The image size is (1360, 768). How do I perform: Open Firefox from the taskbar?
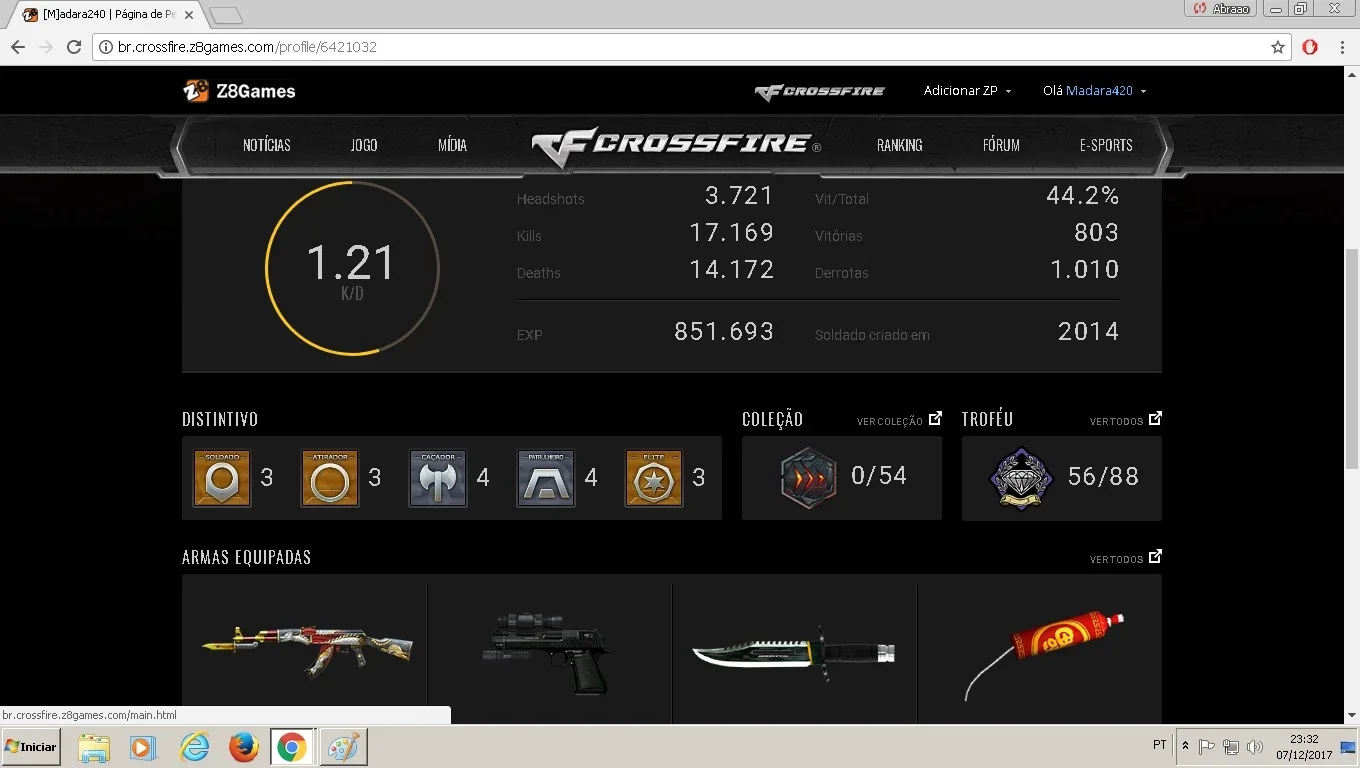pyautogui.click(x=243, y=747)
